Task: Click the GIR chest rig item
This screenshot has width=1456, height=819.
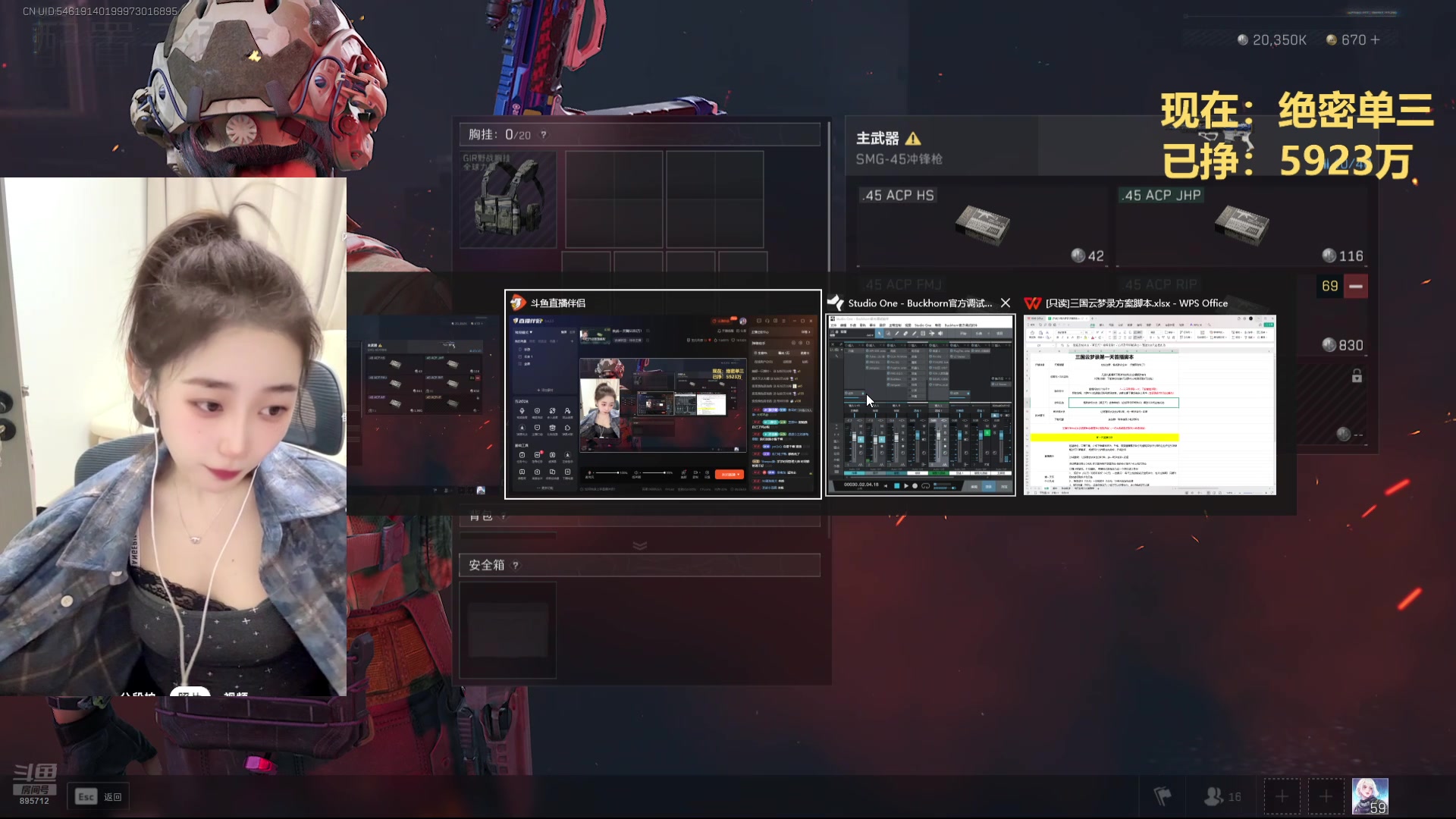Action: 508,199
